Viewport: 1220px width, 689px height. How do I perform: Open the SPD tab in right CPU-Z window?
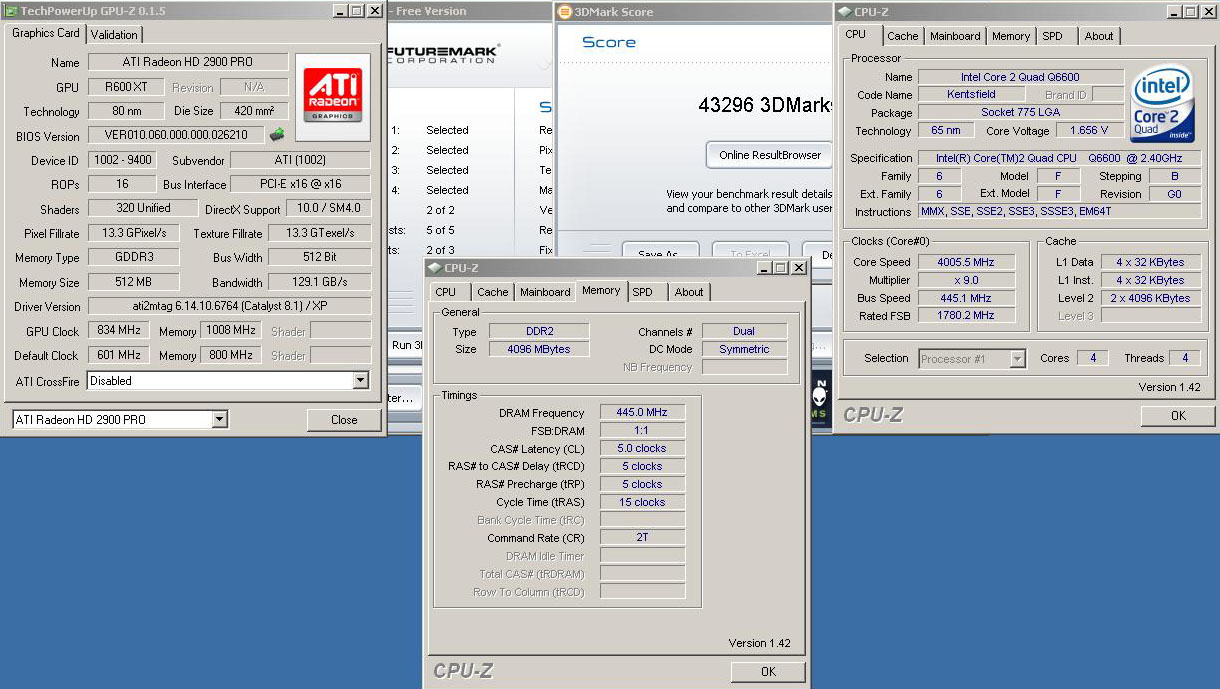point(1053,36)
